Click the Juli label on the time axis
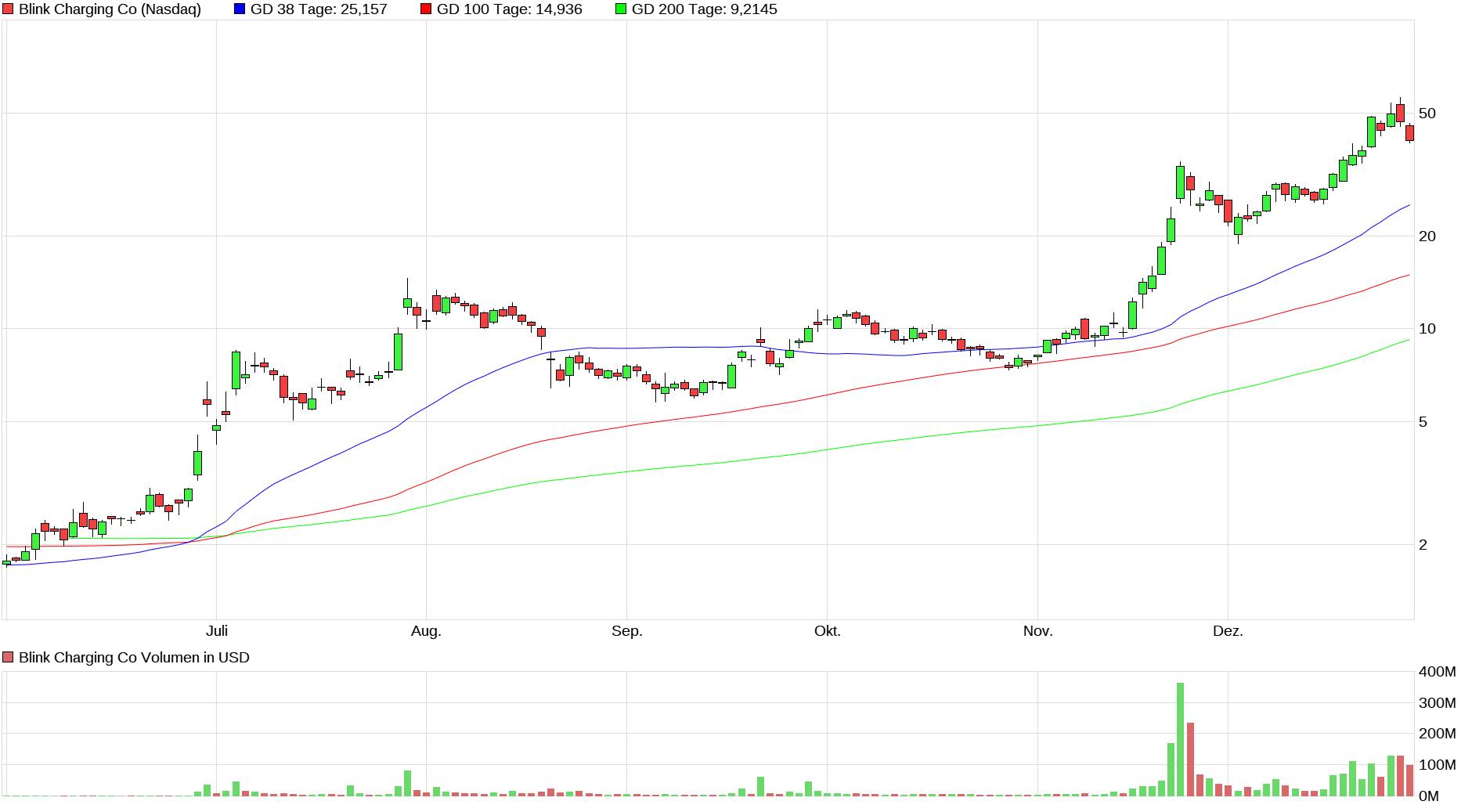 pyautogui.click(x=217, y=631)
